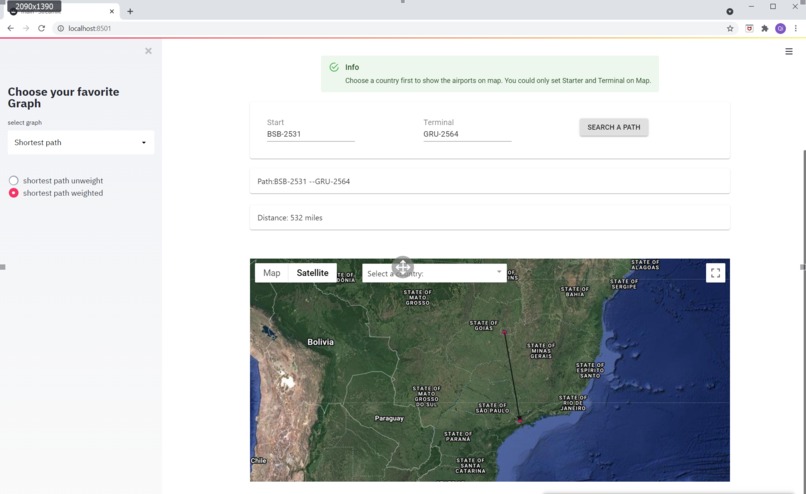Click the State of Paraná label
The width and height of the screenshot is (806, 494).
tap(457, 436)
